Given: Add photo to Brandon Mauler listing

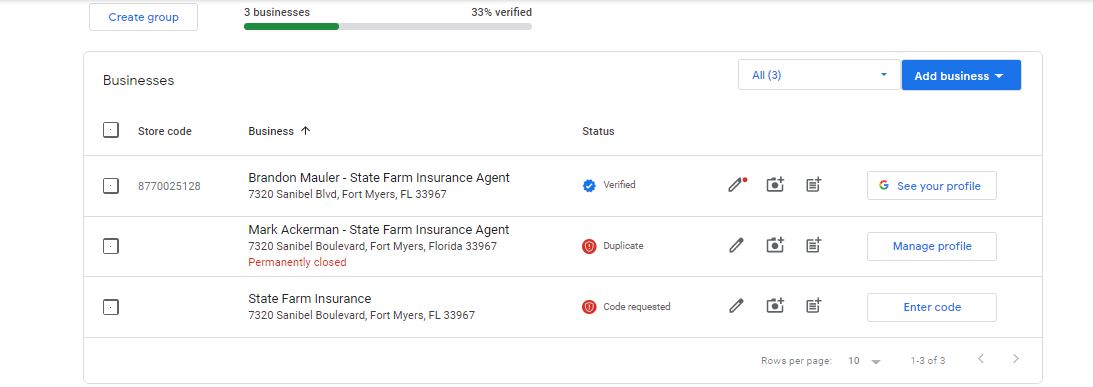Looking at the screenshot, I should point(774,185).
